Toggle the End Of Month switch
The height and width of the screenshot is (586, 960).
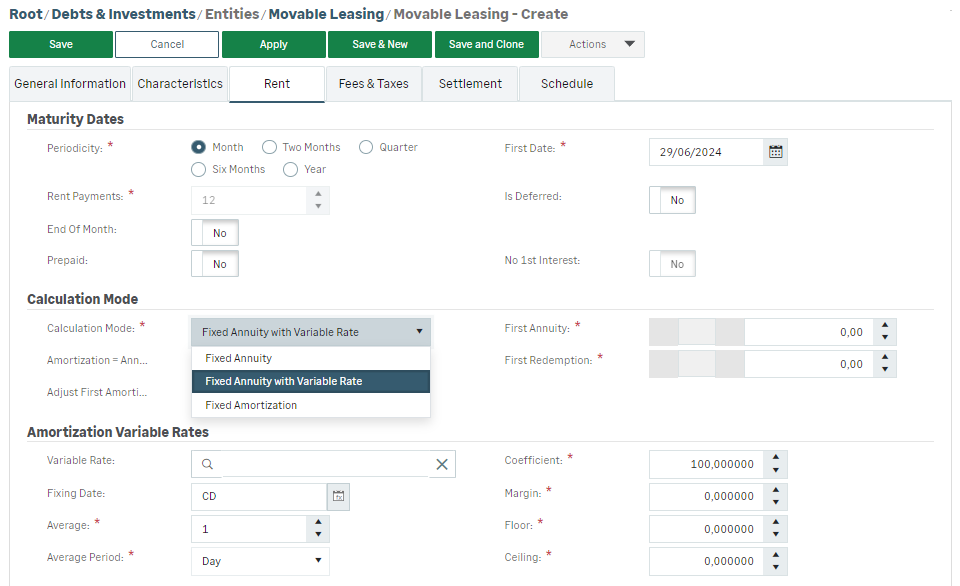pyautogui.click(x=214, y=233)
